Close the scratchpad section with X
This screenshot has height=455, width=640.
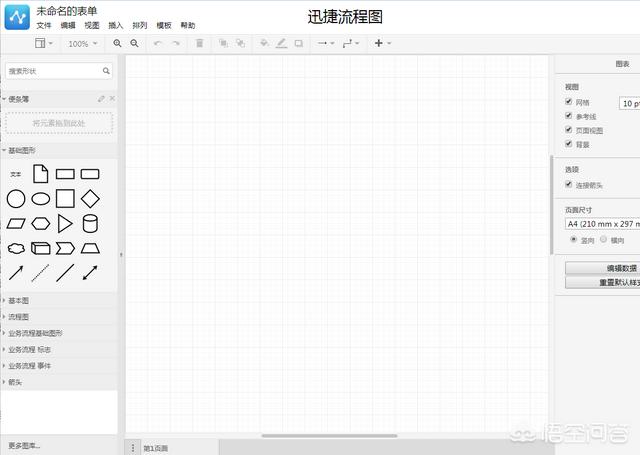[112, 99]
